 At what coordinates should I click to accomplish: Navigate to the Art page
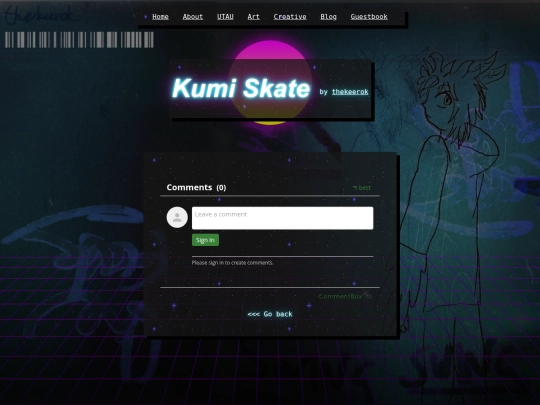coord(253,17)
